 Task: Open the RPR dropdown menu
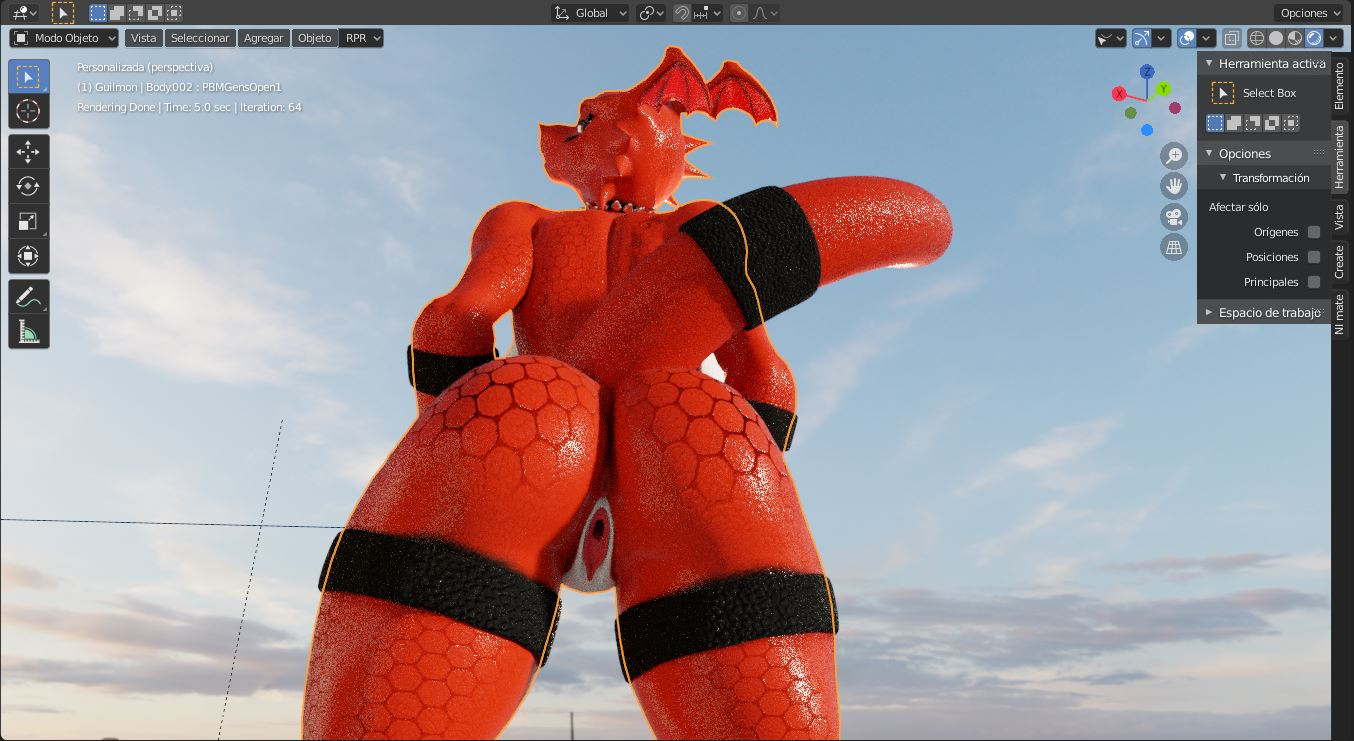point(362,38)
